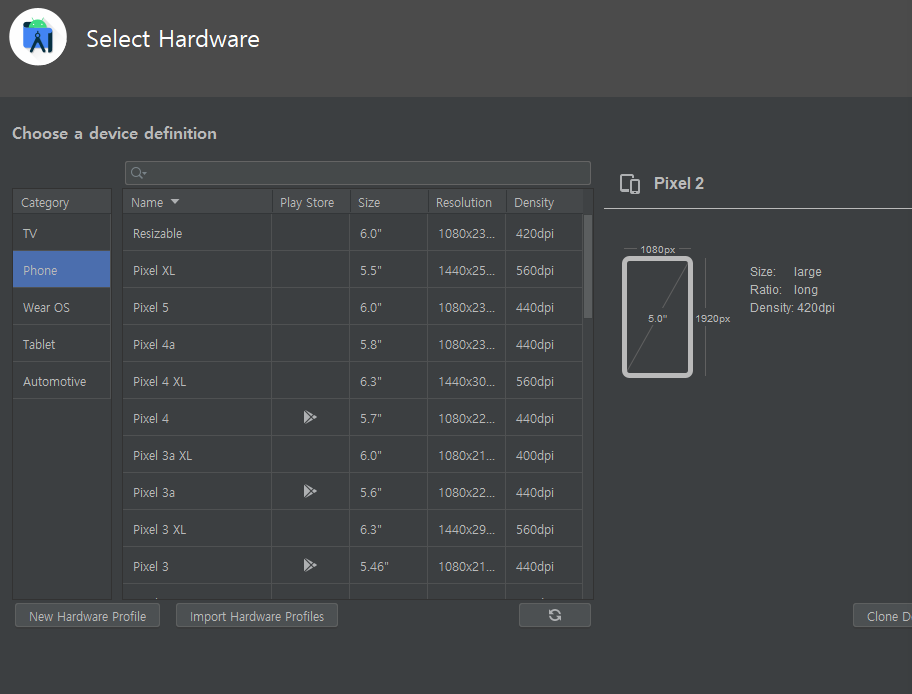Select the Pixel 4 name cell
912x694 pixels.
(197, 418)
